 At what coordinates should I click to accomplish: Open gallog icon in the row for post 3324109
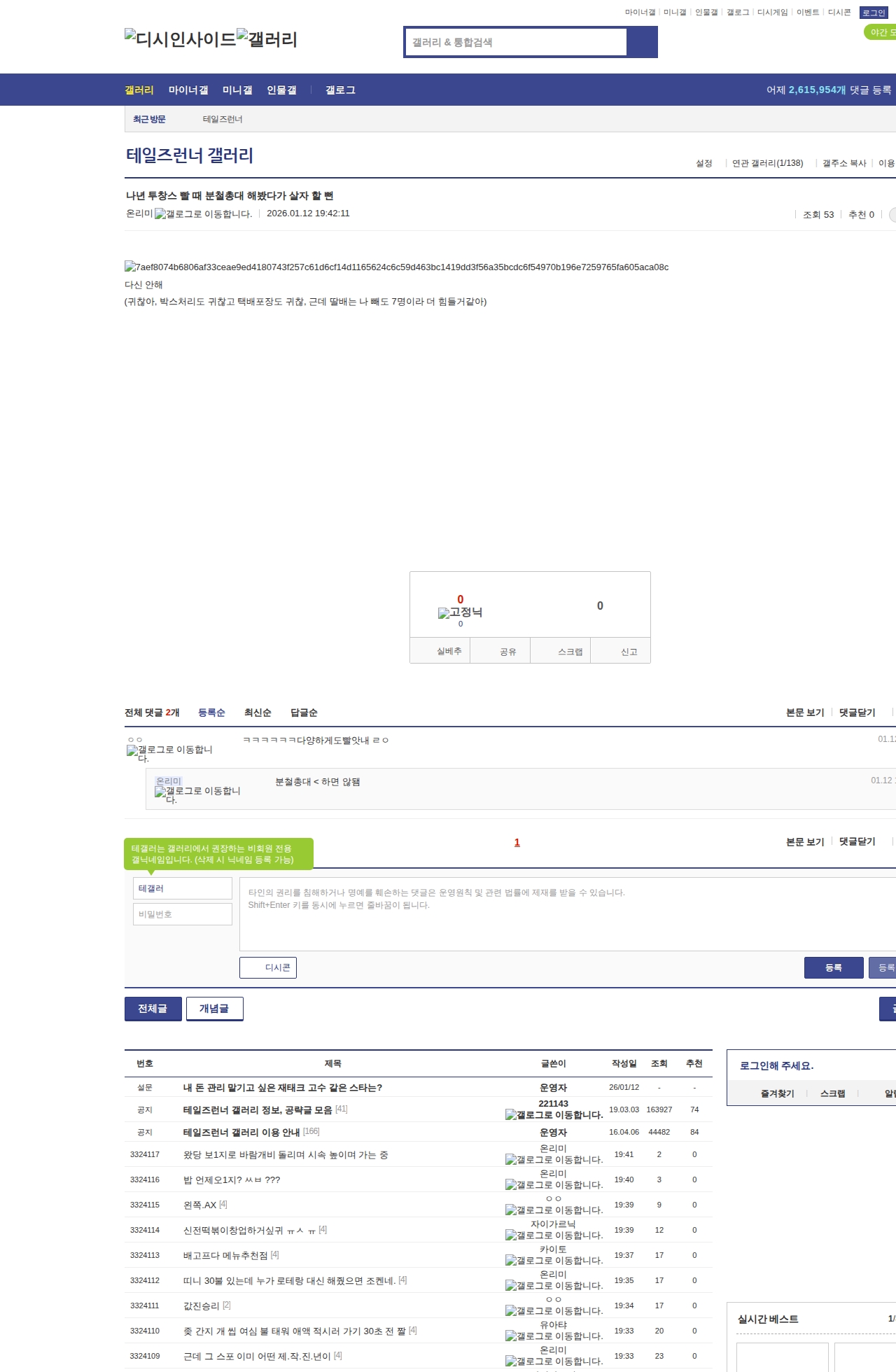coord(554,1361)
